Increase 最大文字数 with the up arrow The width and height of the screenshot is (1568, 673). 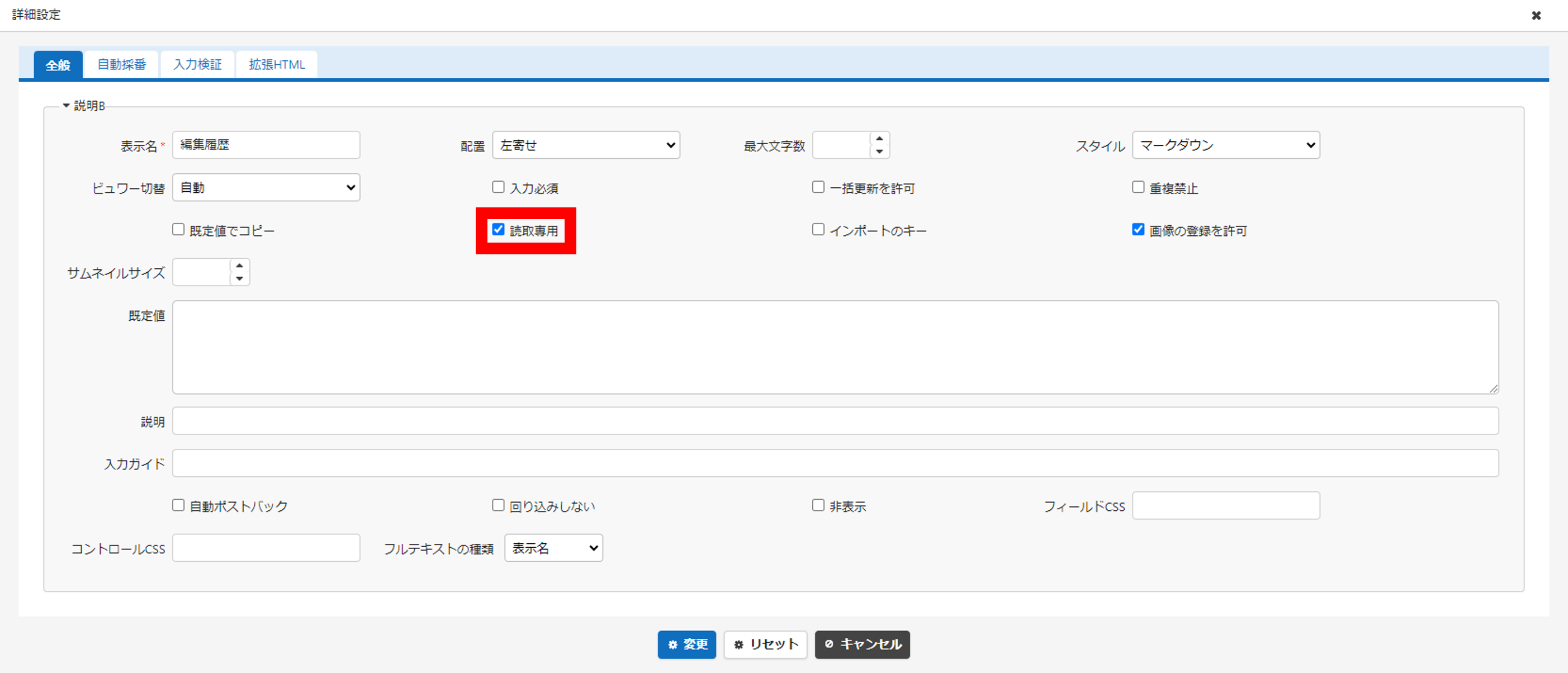click(879, 139)
